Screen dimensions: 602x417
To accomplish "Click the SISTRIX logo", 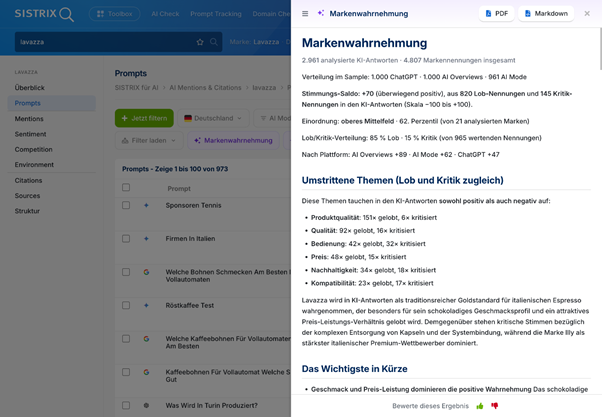I will tap(44, 14).
